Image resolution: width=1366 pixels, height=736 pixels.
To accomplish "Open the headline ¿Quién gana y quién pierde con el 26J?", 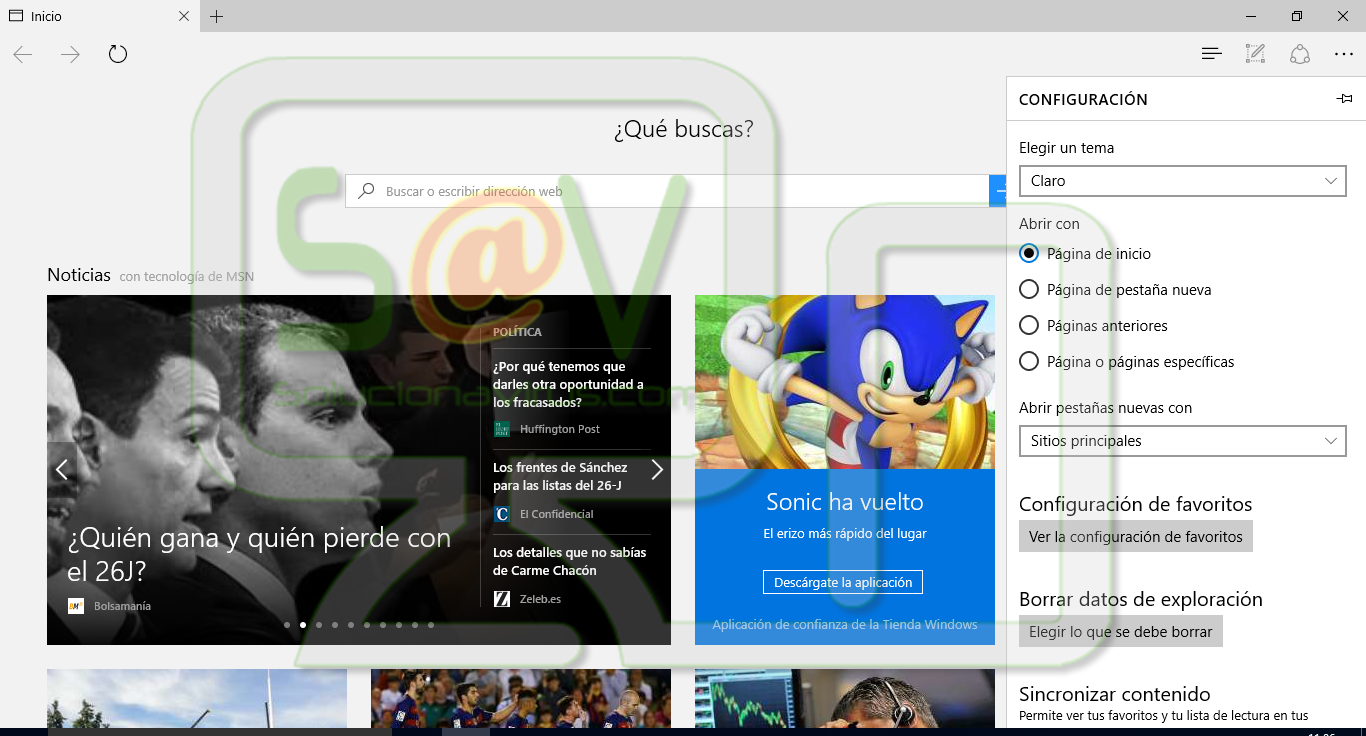I will (259, 554).
